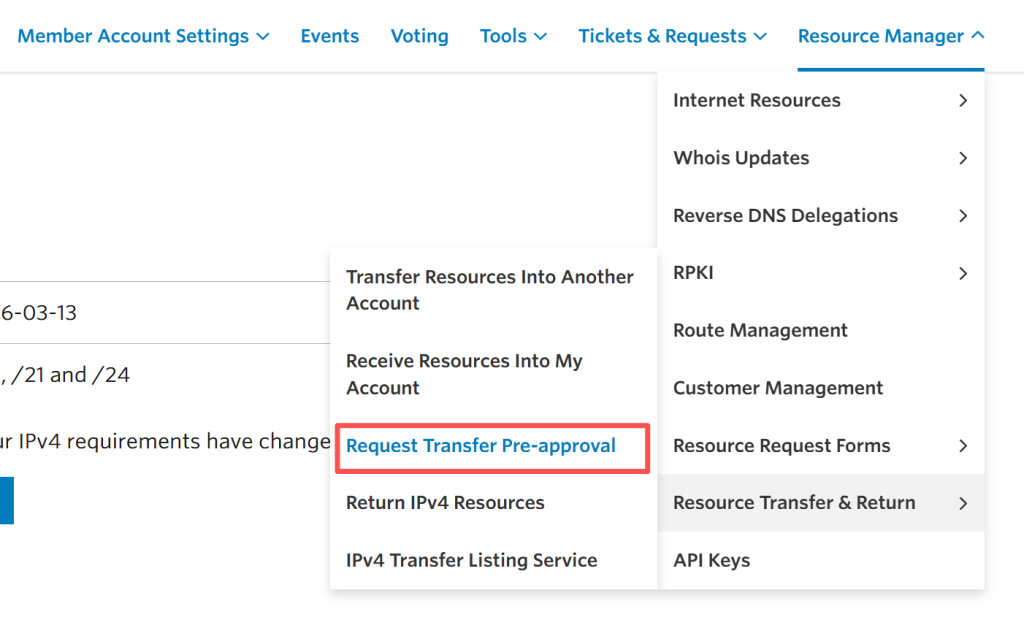Click the RPKI submenu arrow
The width and height of the screenshot is (1024, 620).
[963, 273]
